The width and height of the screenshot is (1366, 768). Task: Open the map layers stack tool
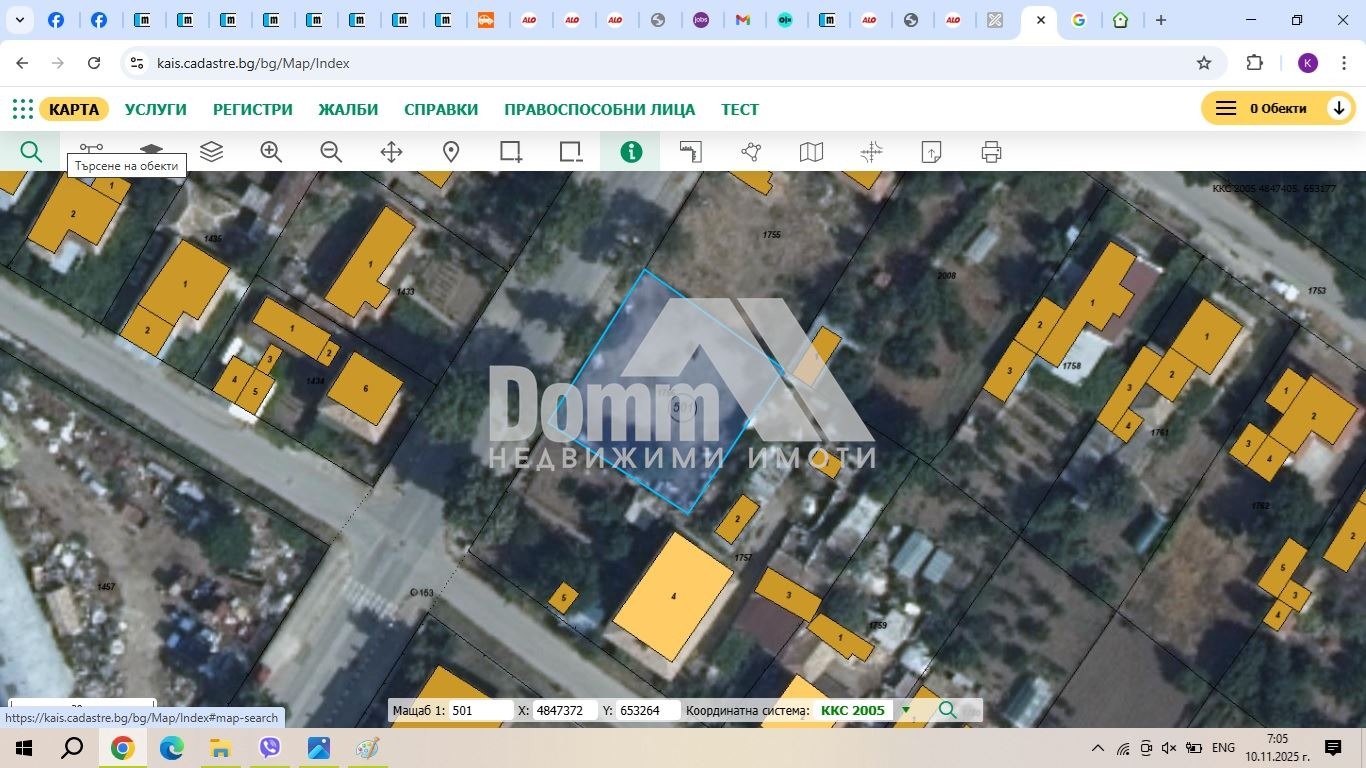click(x=211, y=152)
